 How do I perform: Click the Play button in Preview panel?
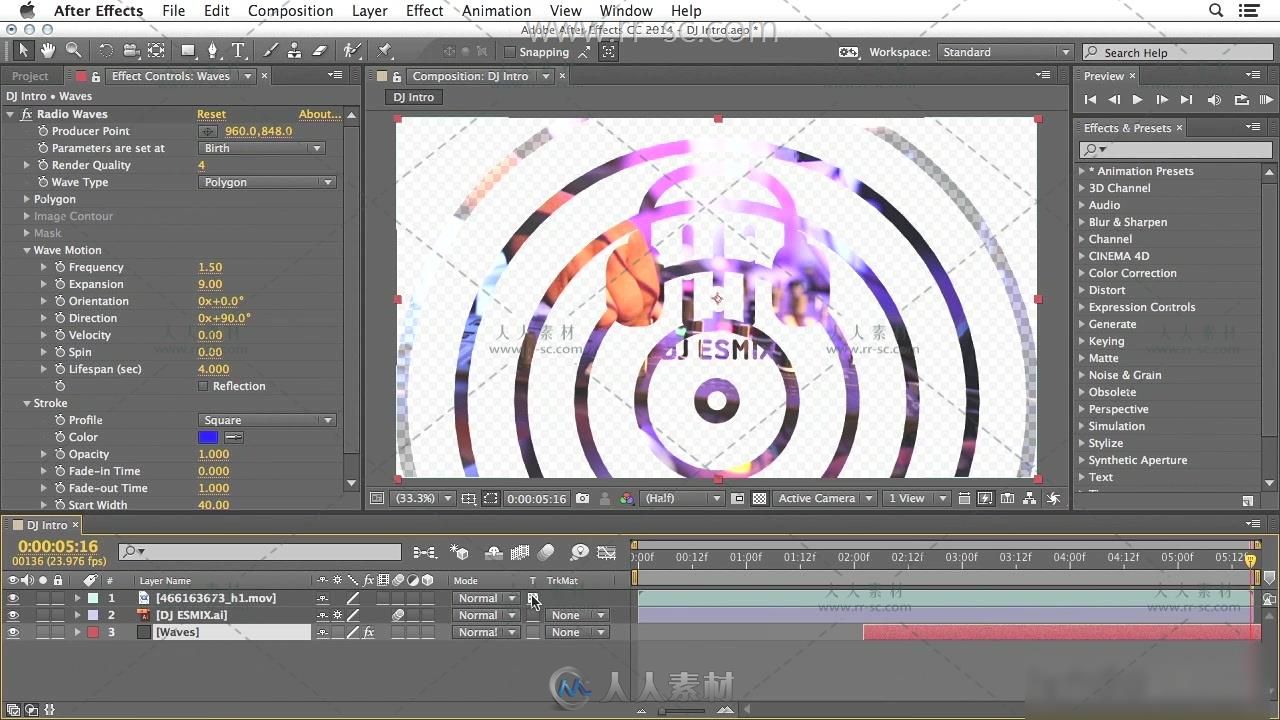1137,99
